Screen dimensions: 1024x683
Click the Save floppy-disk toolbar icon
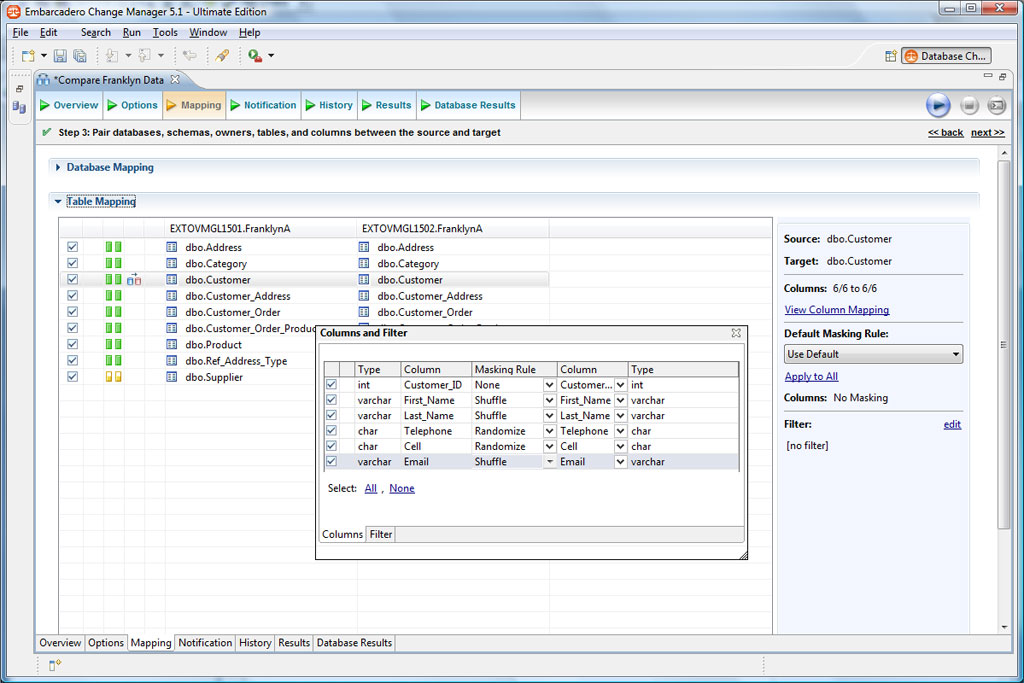(60, 56)
